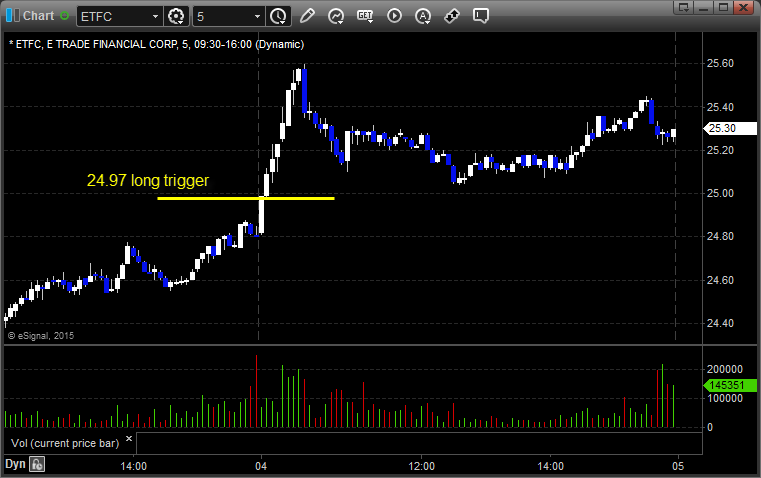Screen dimensions: 761x478
Task: Click the 04 date label on time axis
Action: 261,466
